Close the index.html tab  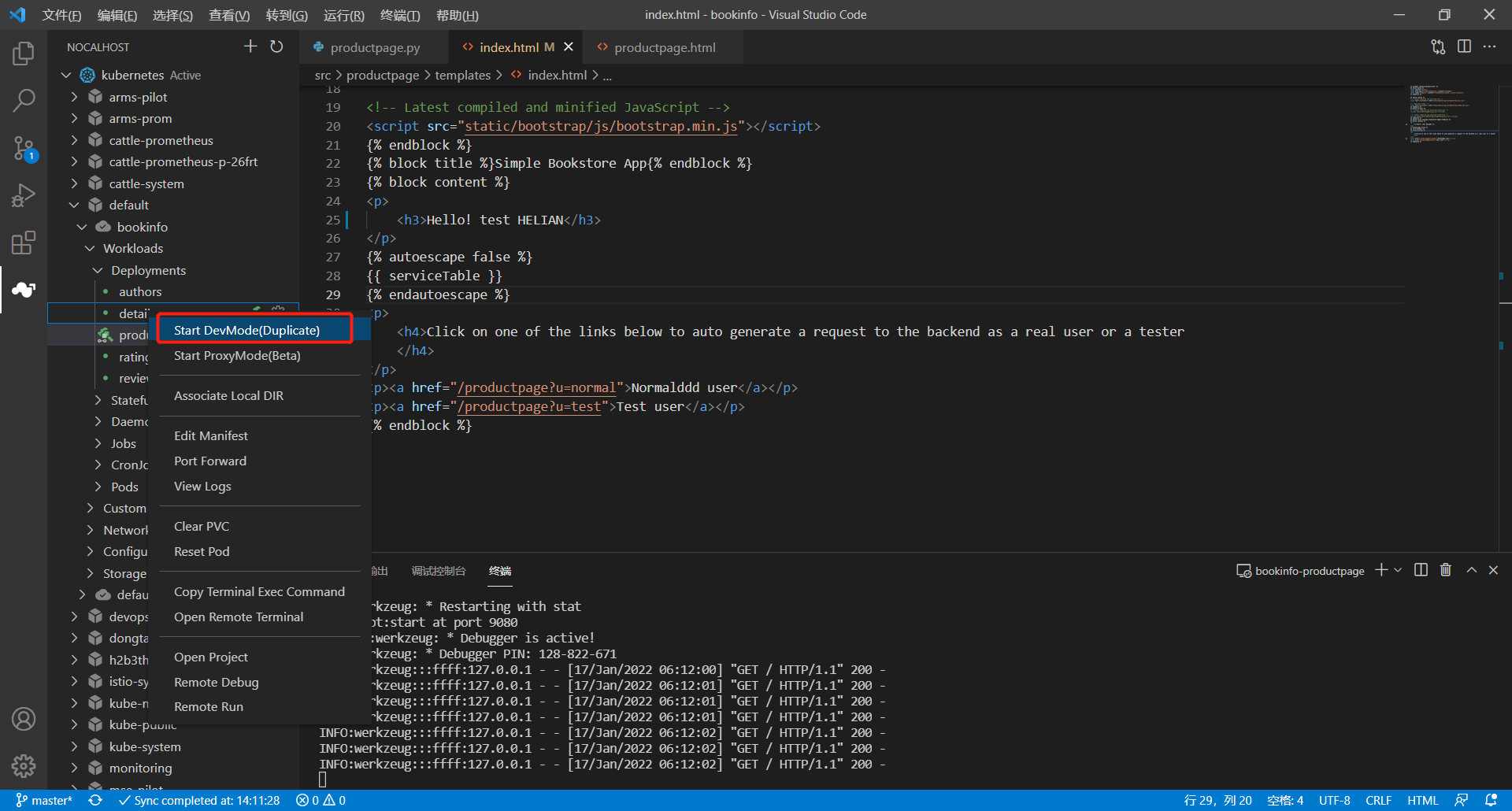(569, 47)
